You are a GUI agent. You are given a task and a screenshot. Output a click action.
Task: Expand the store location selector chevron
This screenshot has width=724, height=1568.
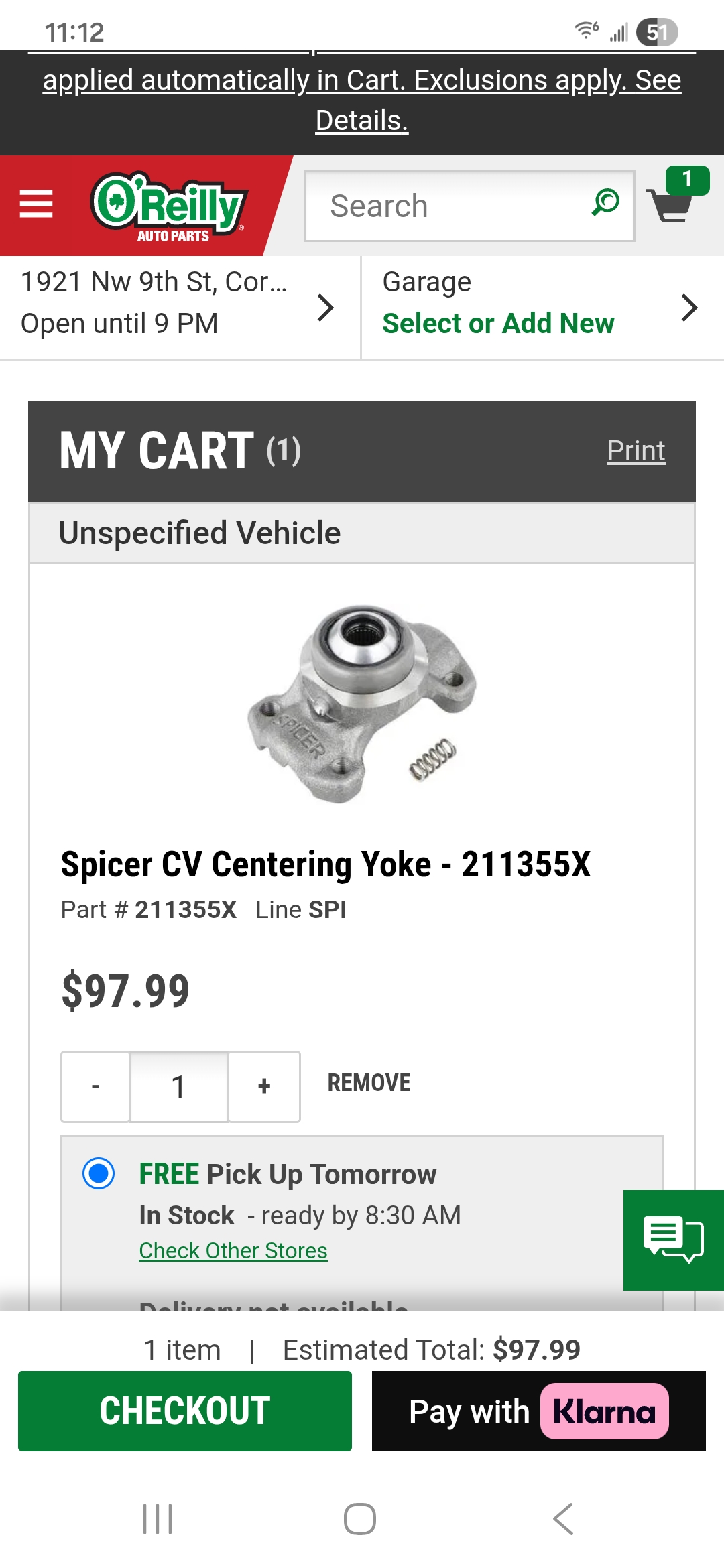click(x=326, y=308)
